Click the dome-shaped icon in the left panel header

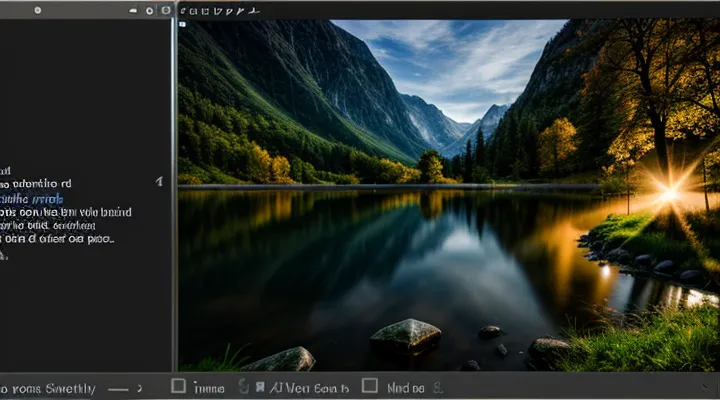point(135,11)
